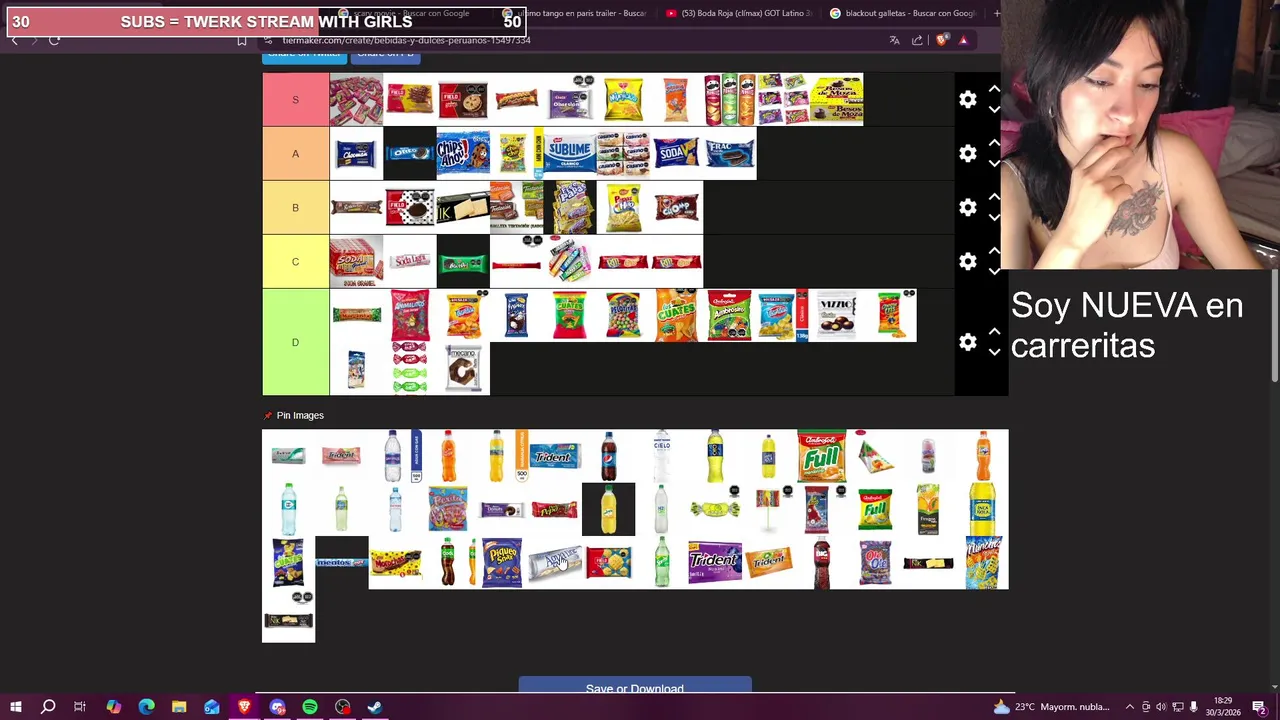Open Brave Shields lion icon

pos(940,40)
